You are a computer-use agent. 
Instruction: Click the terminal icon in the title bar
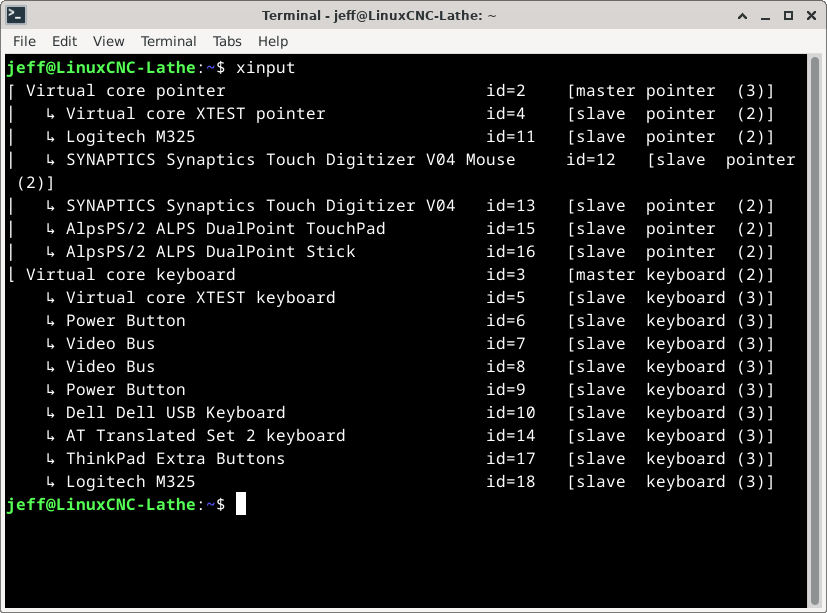(x=16, y=15)
